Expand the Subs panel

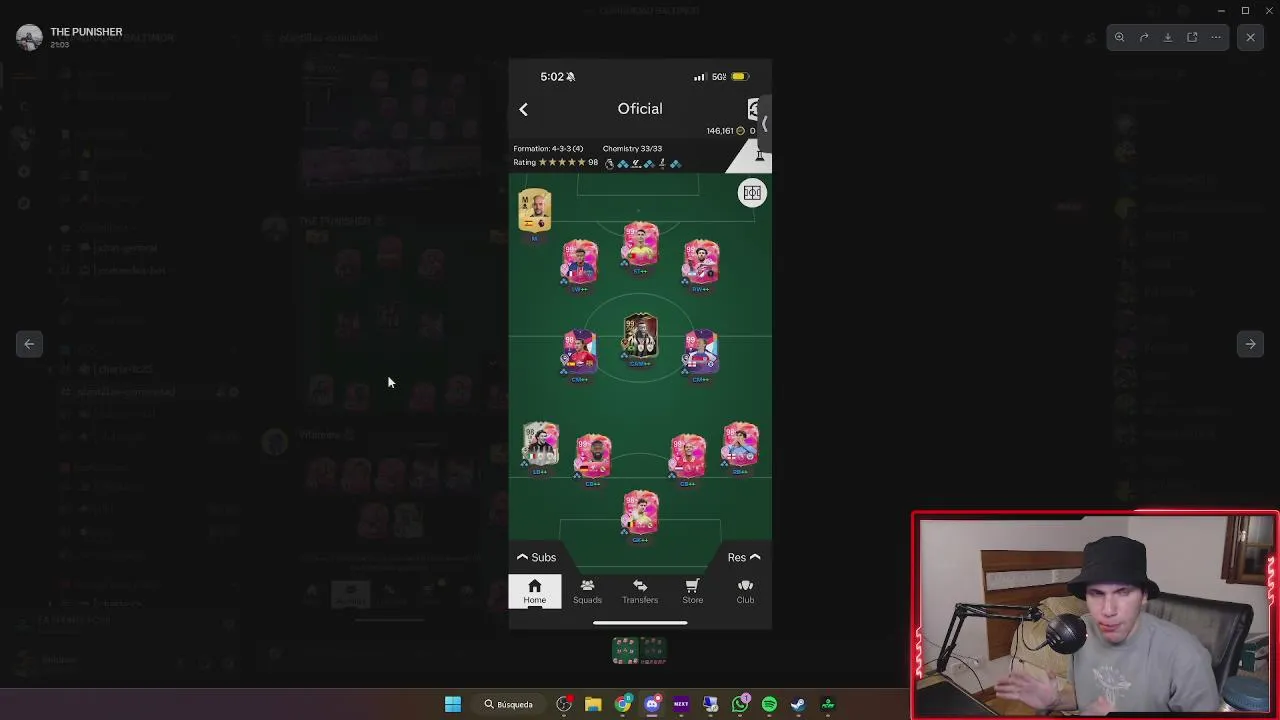click(536, 557)
